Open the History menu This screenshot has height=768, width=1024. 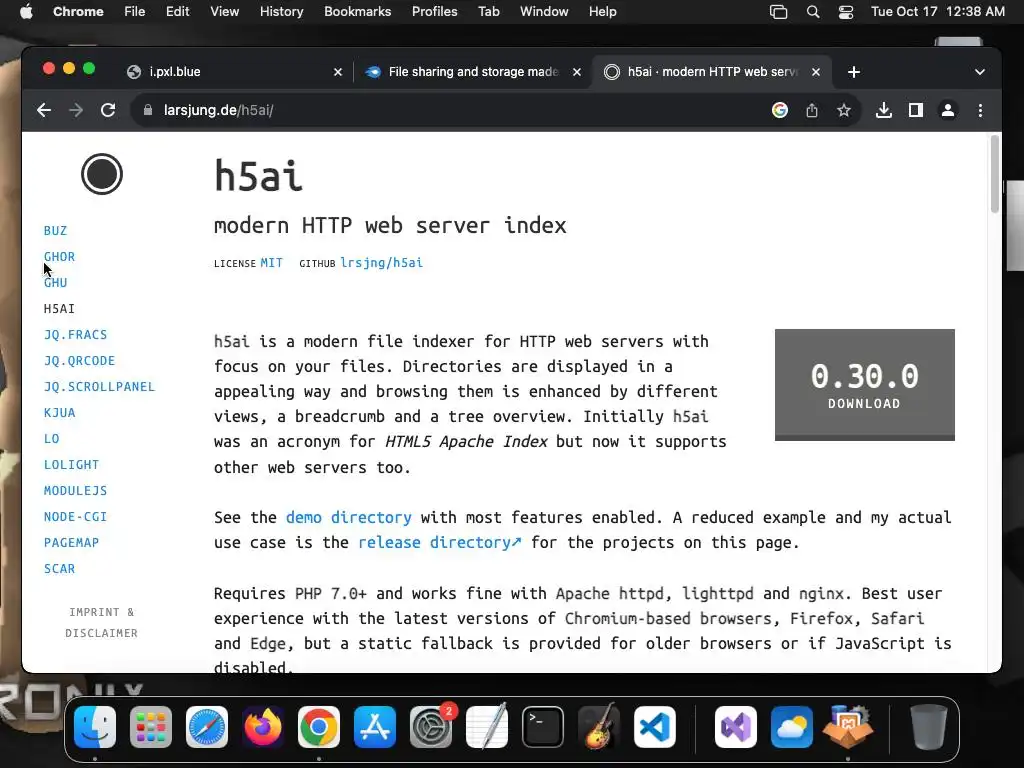click(x=281, y=11)
